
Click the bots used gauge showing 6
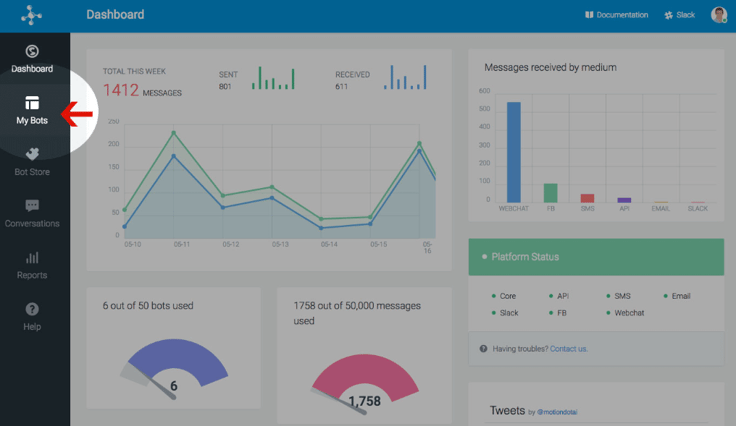tap(175, 368)
